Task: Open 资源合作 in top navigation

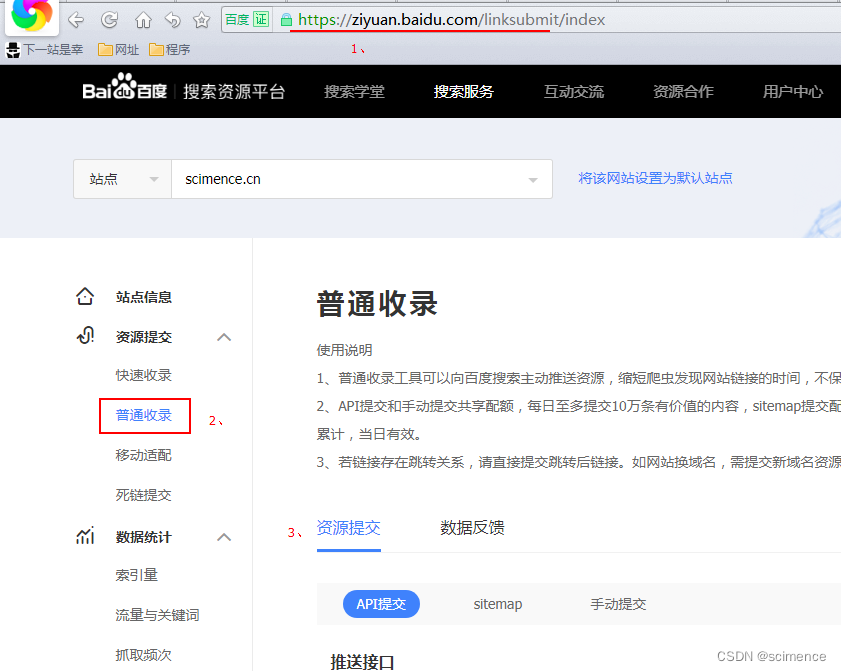Action: click(x=683, y=92)
